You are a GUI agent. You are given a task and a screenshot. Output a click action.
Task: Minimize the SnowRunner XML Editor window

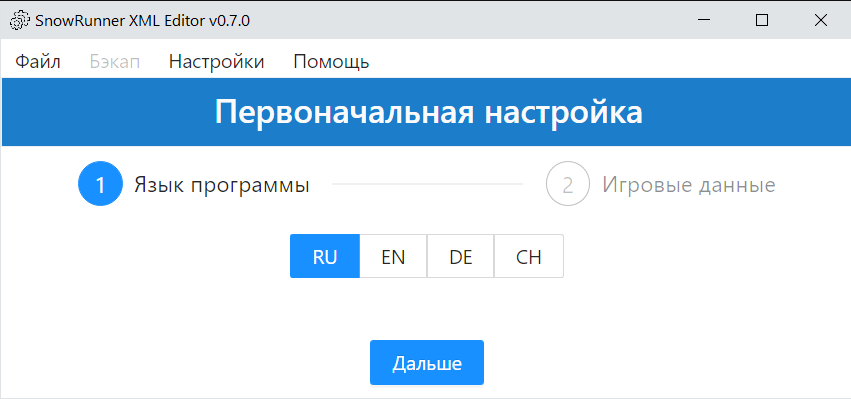pos(704,21)
